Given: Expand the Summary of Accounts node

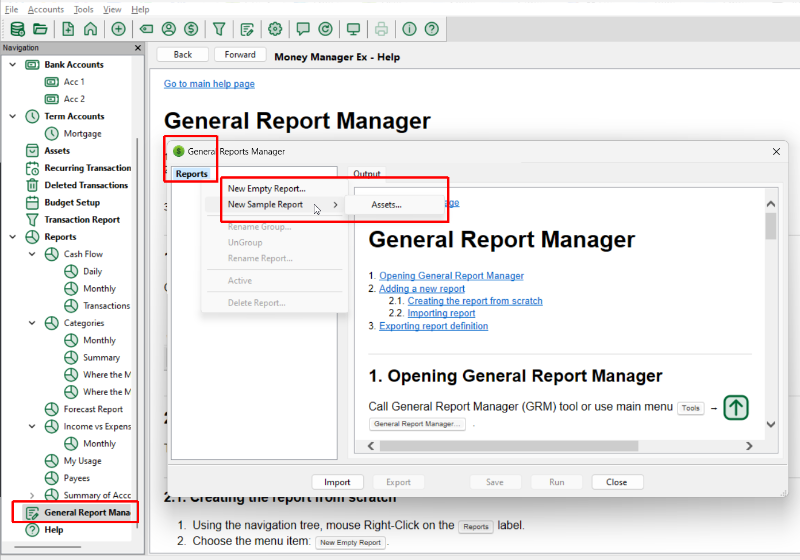Looking at the screenshot, I should pyautogui.click(x=32, y=495).
